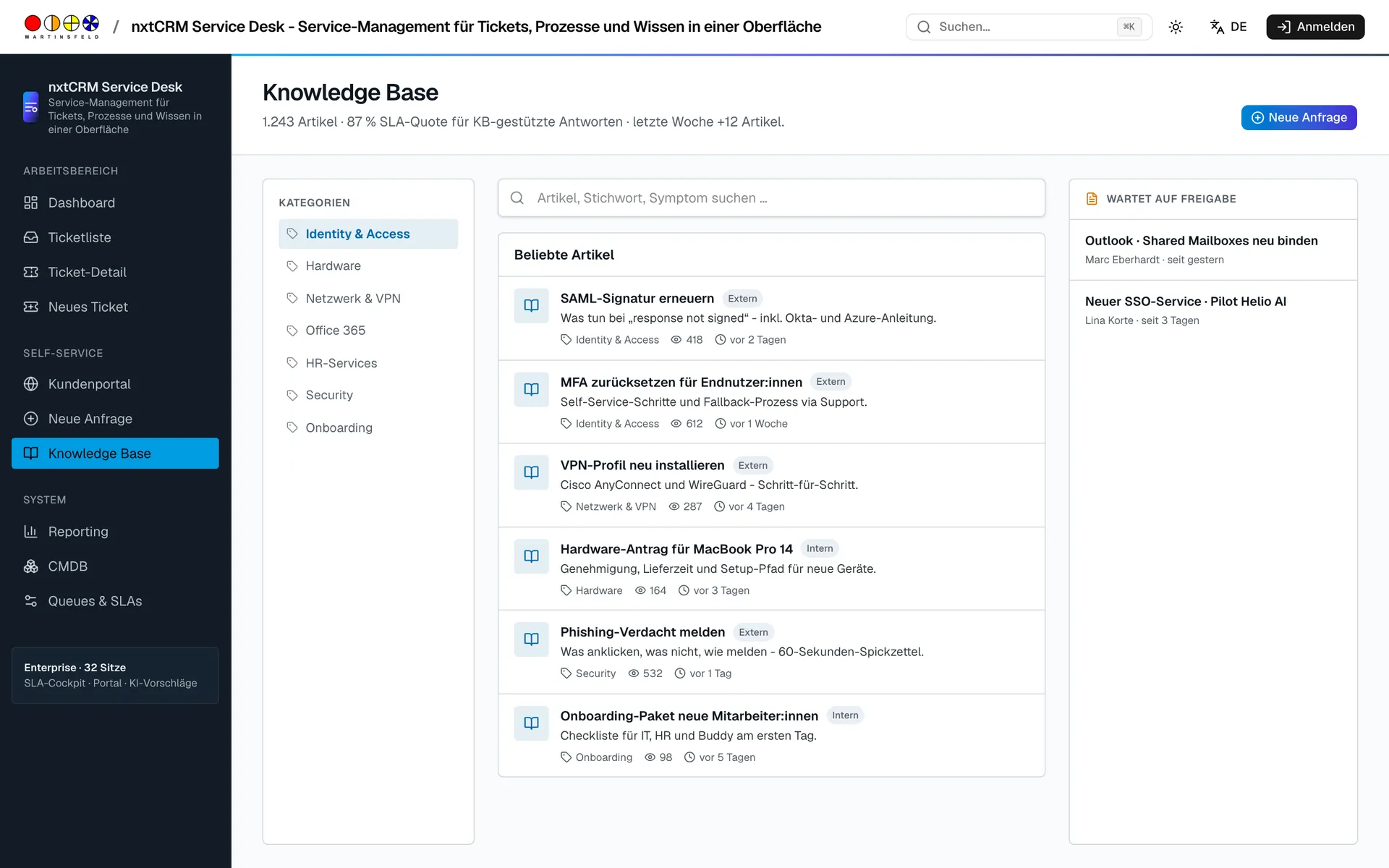Image resolution: width=1389 pixels, height=868 pixels.
Task: Click the magnifier icon in article search box
Action: (x=517, y=198)
